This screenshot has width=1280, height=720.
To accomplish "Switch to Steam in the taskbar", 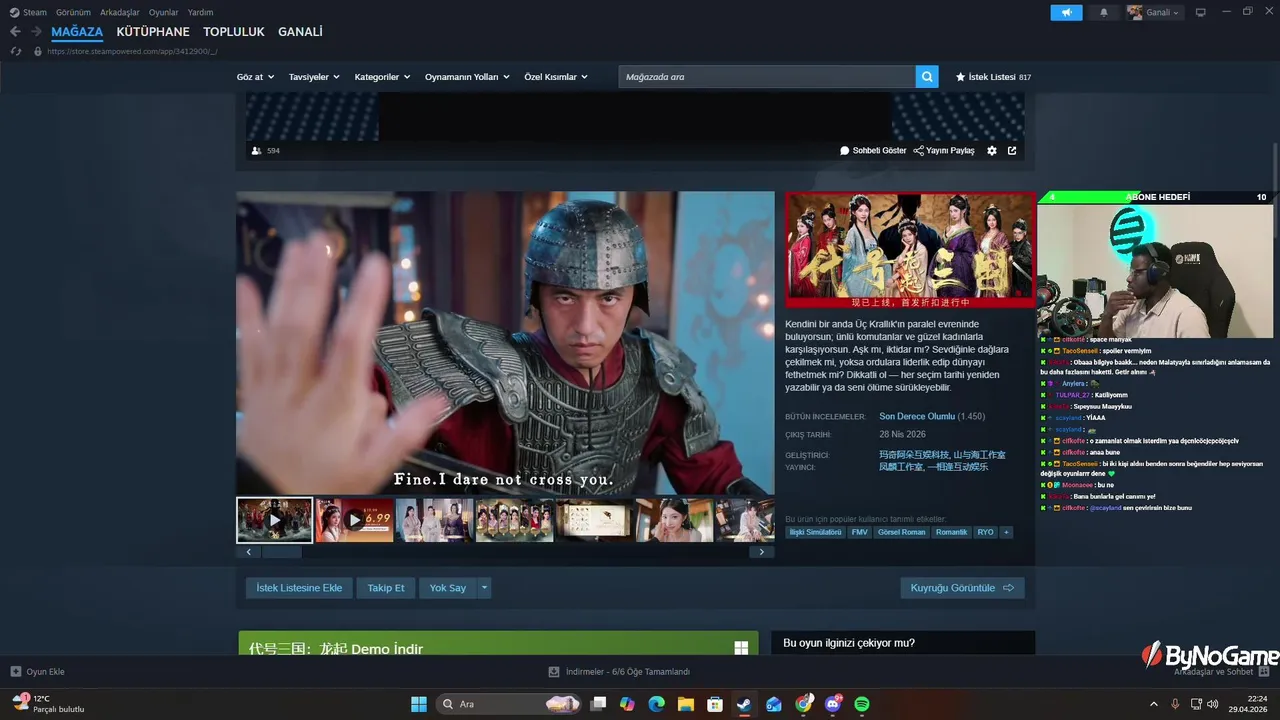I will (744, 704).
